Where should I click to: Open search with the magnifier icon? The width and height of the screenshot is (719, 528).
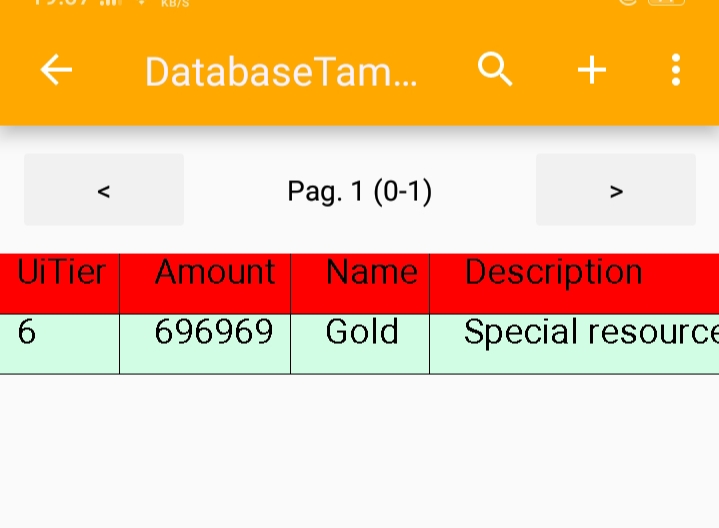click(x=495, y=70)
